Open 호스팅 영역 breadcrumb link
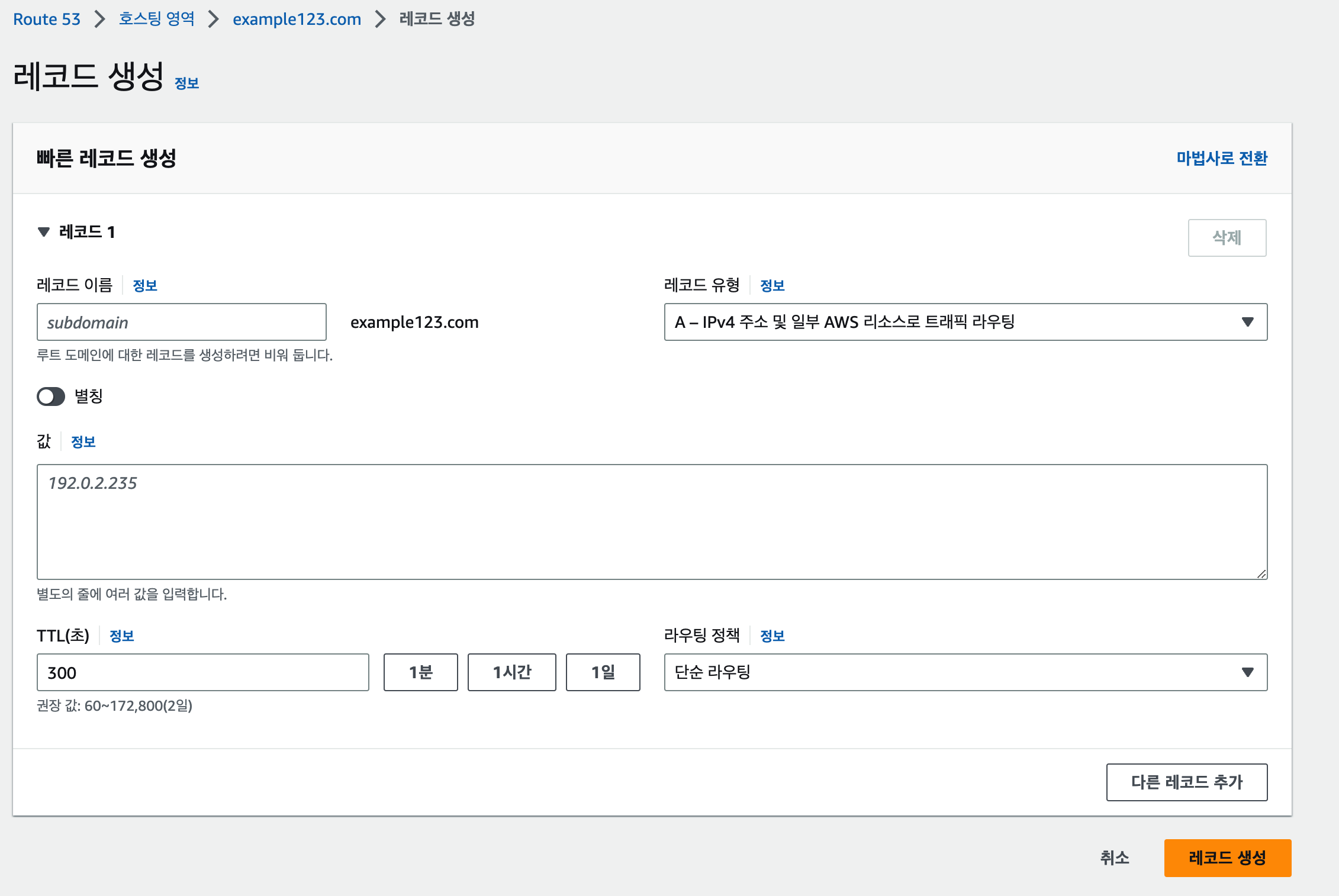The image size is (1339, 896). 156,19
